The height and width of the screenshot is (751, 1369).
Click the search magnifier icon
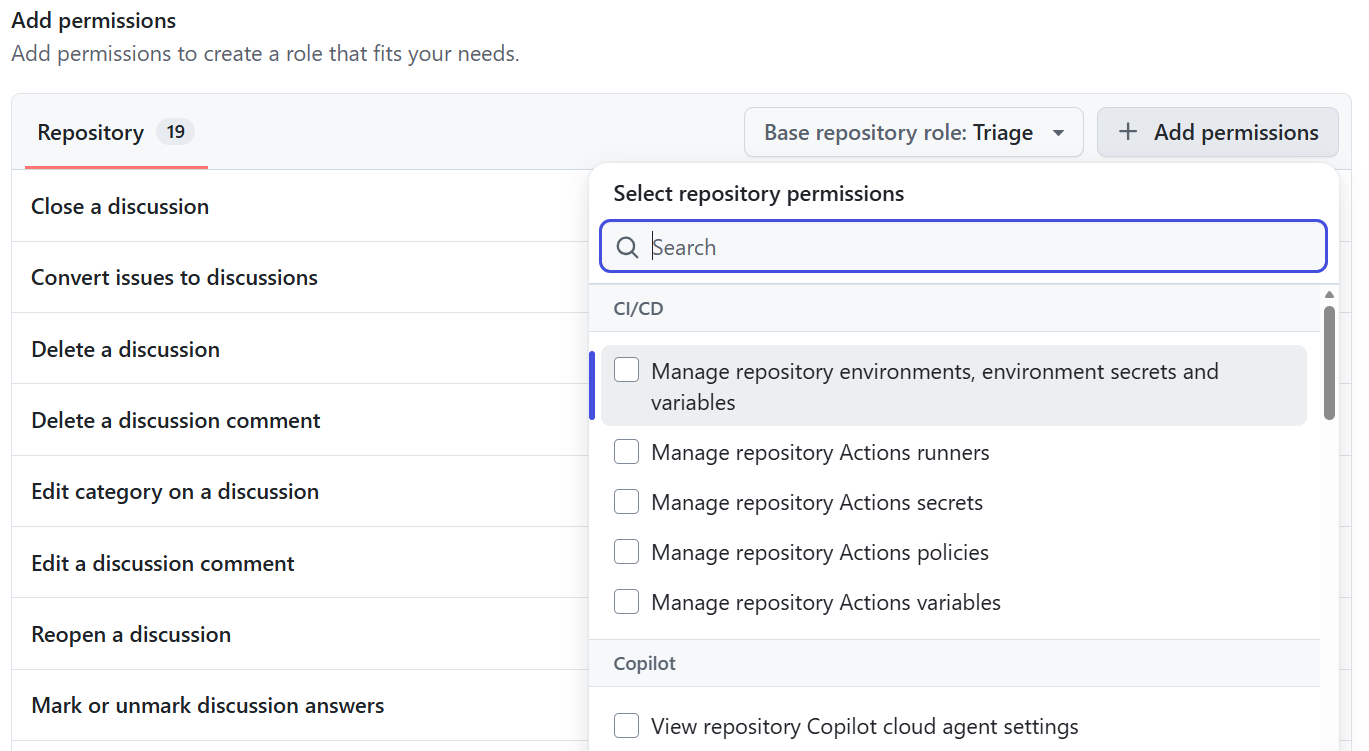pyautogui.click(x=627, y=247)
